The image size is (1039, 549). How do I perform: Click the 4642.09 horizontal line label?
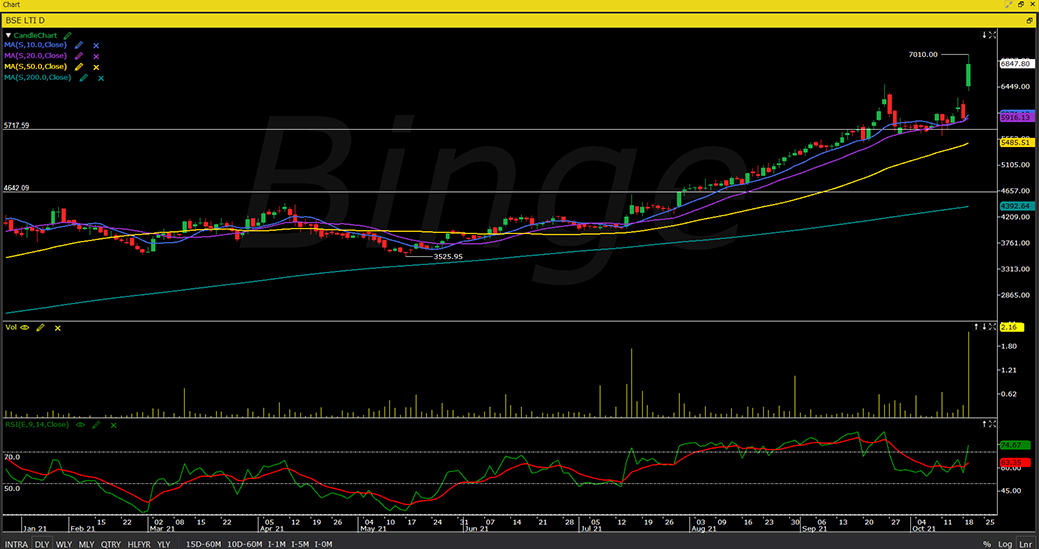[x=16, y=188]
